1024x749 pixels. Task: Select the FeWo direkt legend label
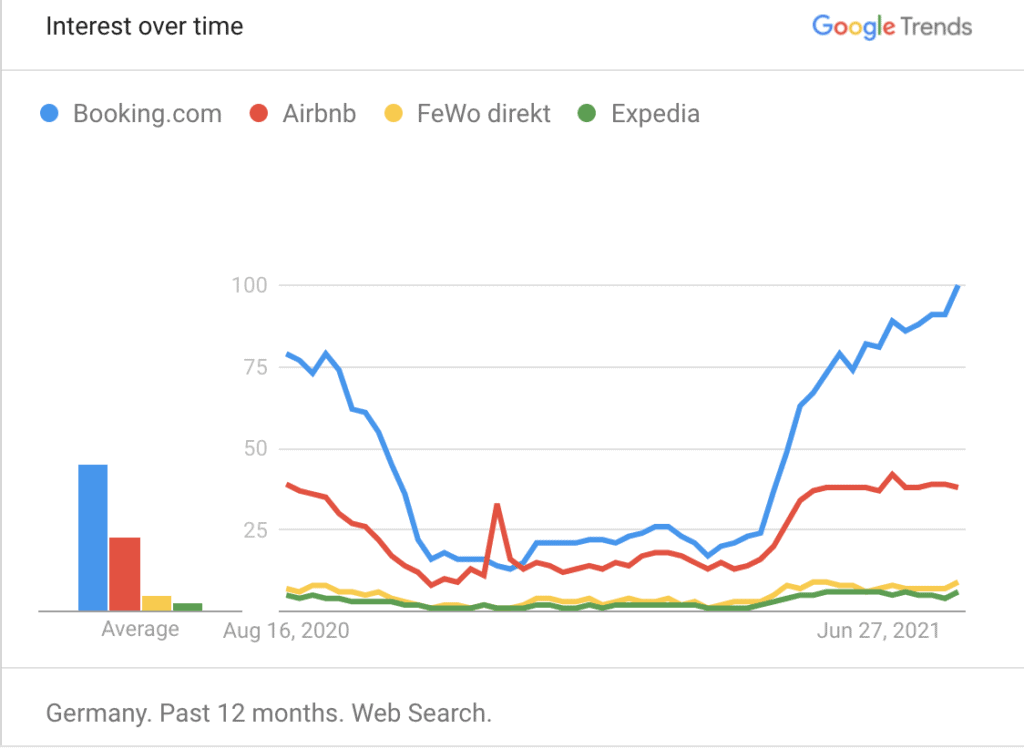484,114
